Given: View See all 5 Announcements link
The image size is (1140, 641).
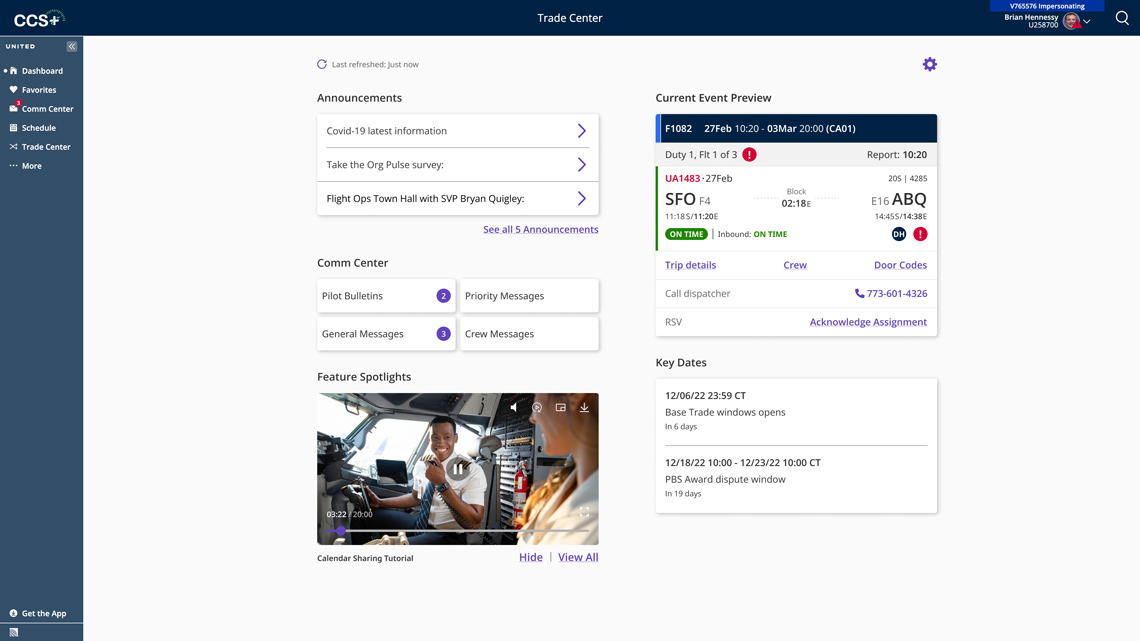Looking at the screenshot, I should 540,229.
